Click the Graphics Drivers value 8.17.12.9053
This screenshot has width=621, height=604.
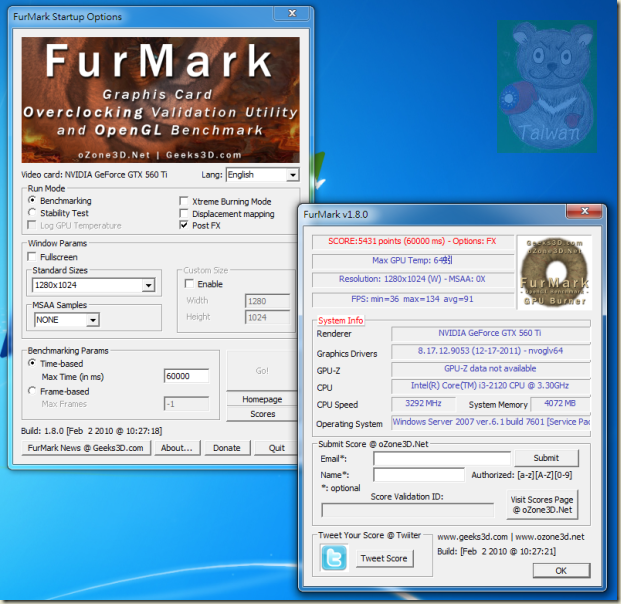490,351
